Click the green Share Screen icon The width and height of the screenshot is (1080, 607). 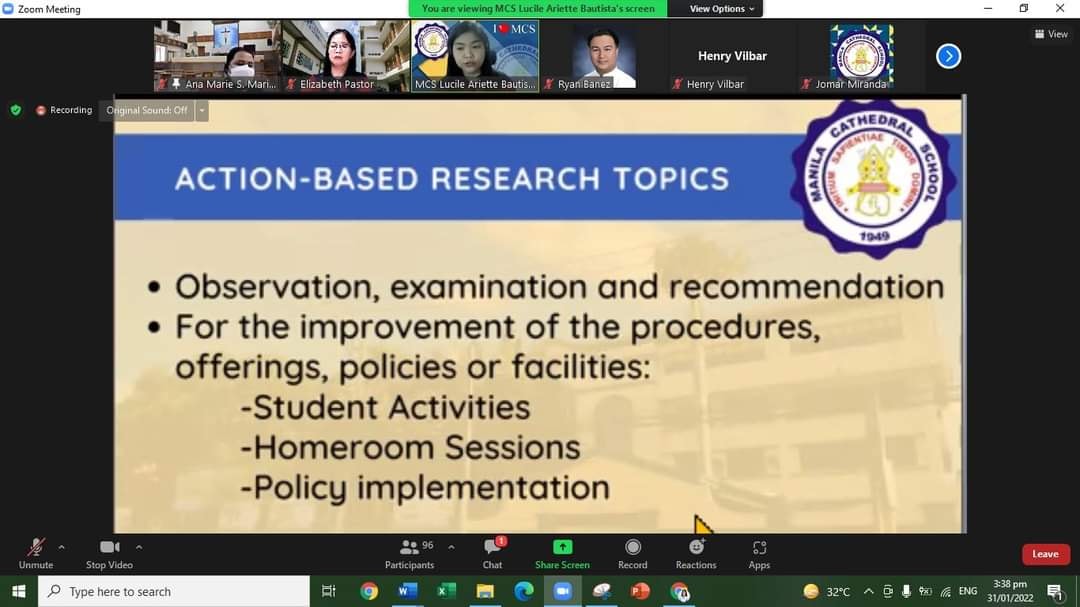pos(562,547)
